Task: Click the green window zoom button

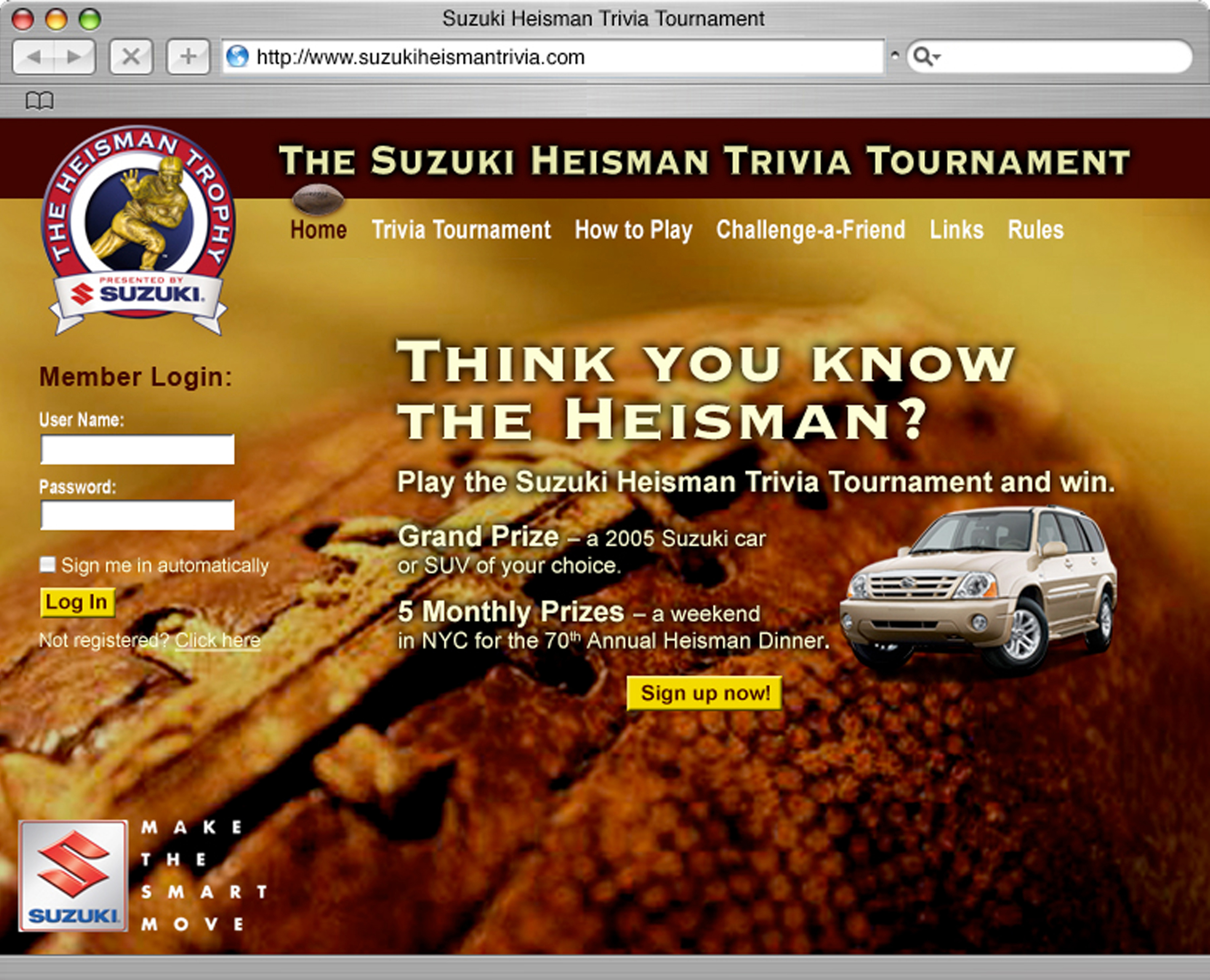Action: coord(90,20)
